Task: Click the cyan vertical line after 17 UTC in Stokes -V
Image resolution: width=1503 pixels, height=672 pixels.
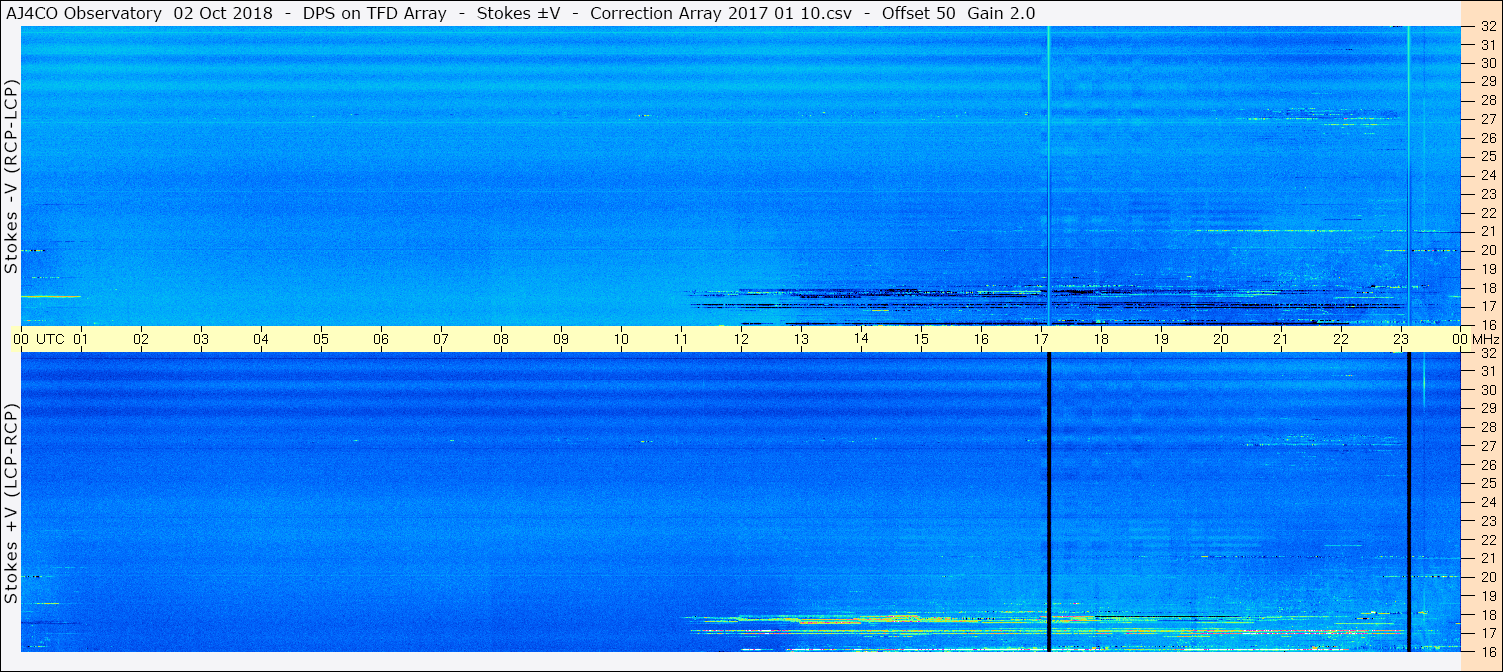Action: tap(1048, 175)
